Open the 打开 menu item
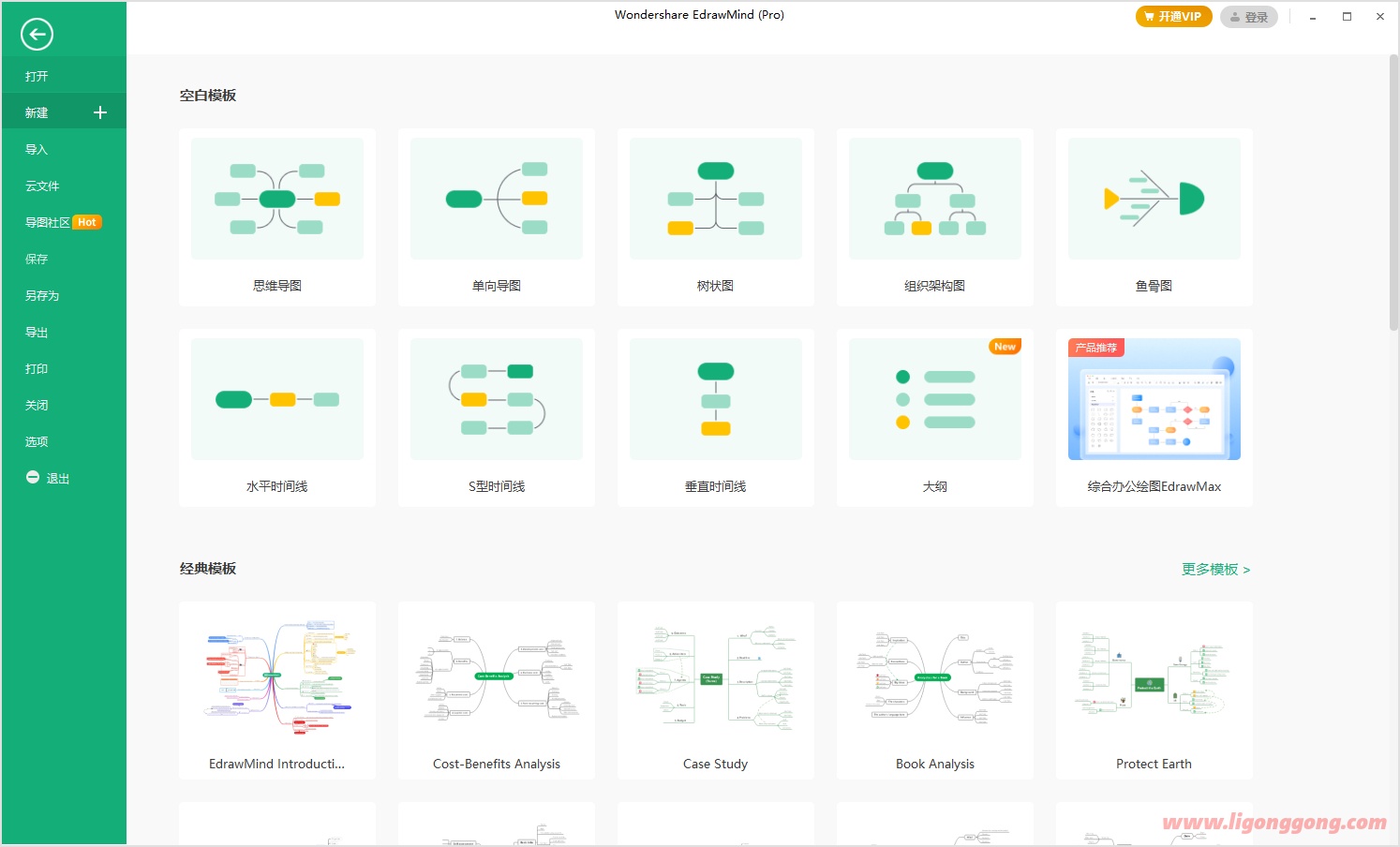1400x847 pixels. tap(64, 76)
